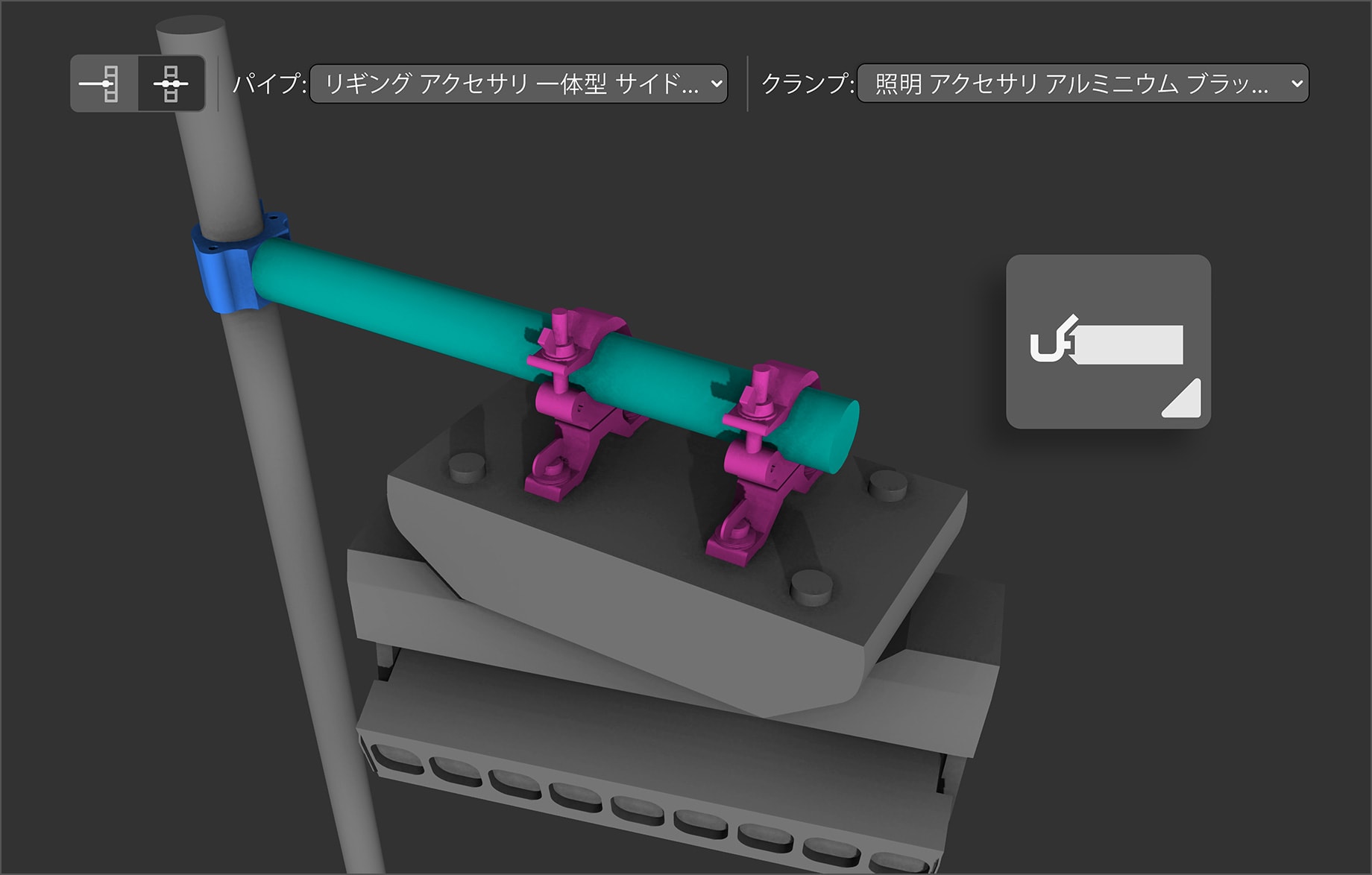1372x875 pixels.
Task: Toggle the left single-attachment pipe option
Action: [104, 83]
